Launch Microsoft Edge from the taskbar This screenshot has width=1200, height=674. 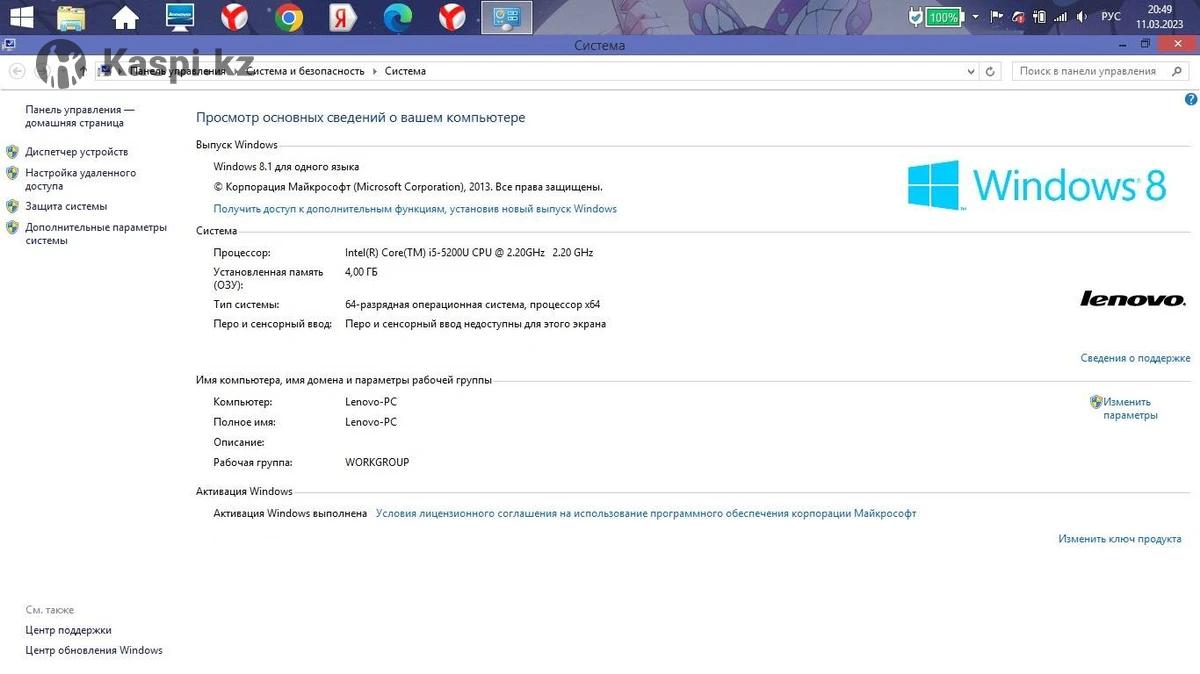click(x=398, y=17)
